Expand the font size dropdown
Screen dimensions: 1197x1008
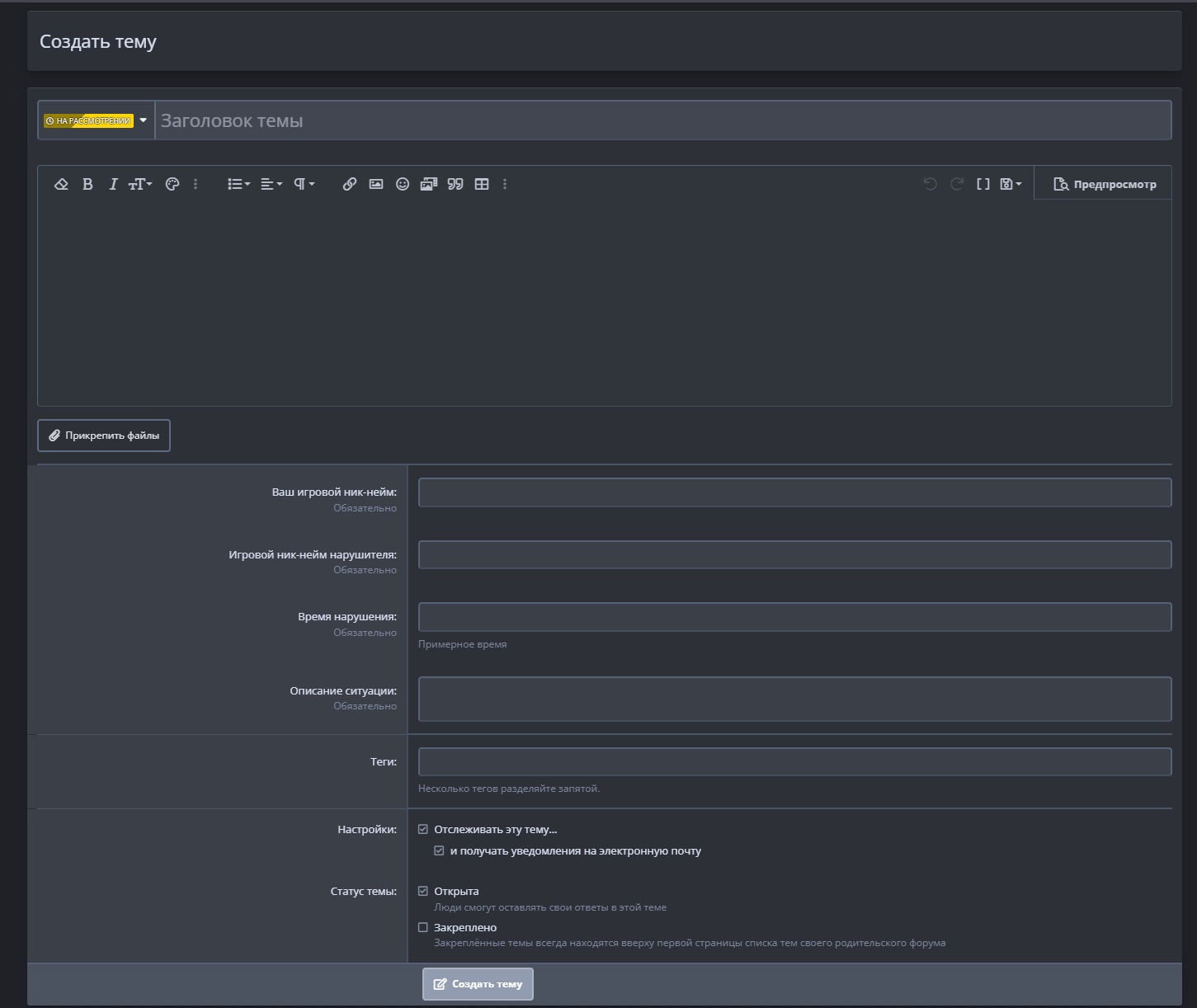[x=140, y=184]
